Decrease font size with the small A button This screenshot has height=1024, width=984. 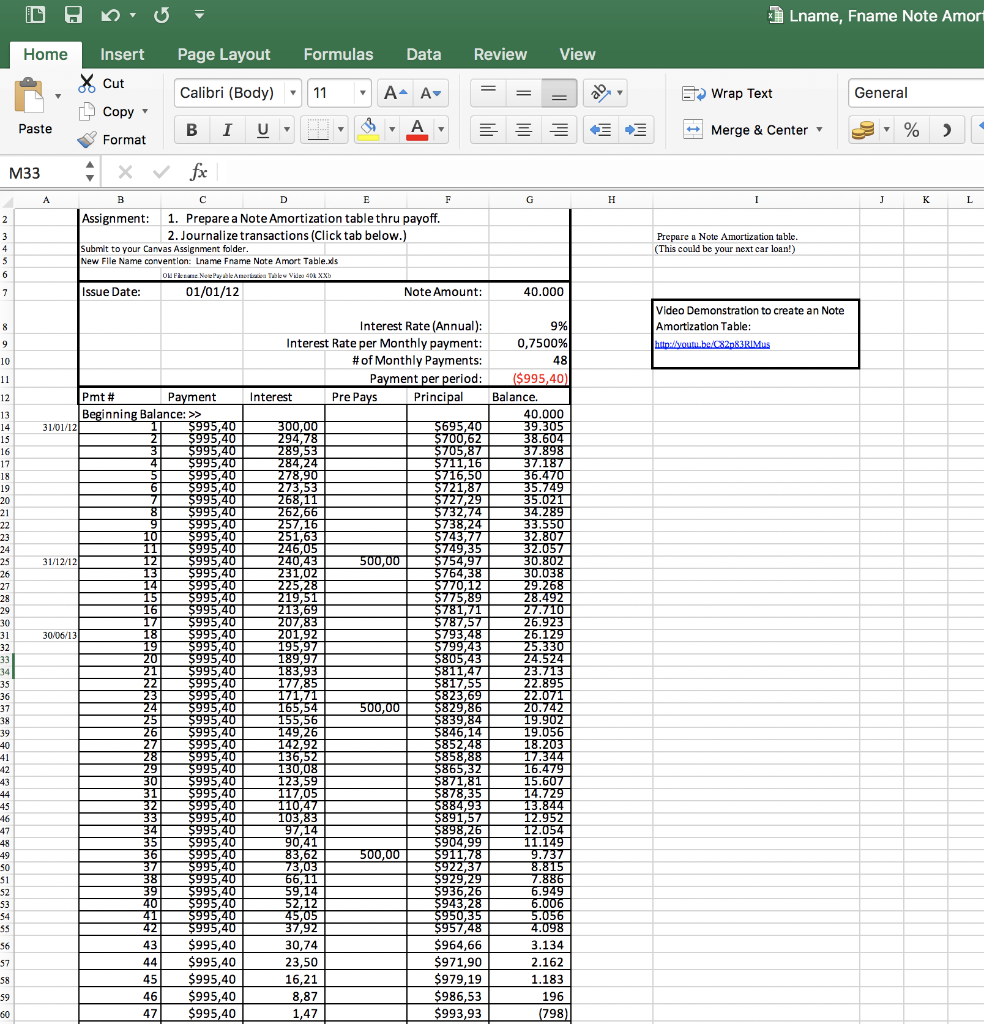[x=430, y=93]
